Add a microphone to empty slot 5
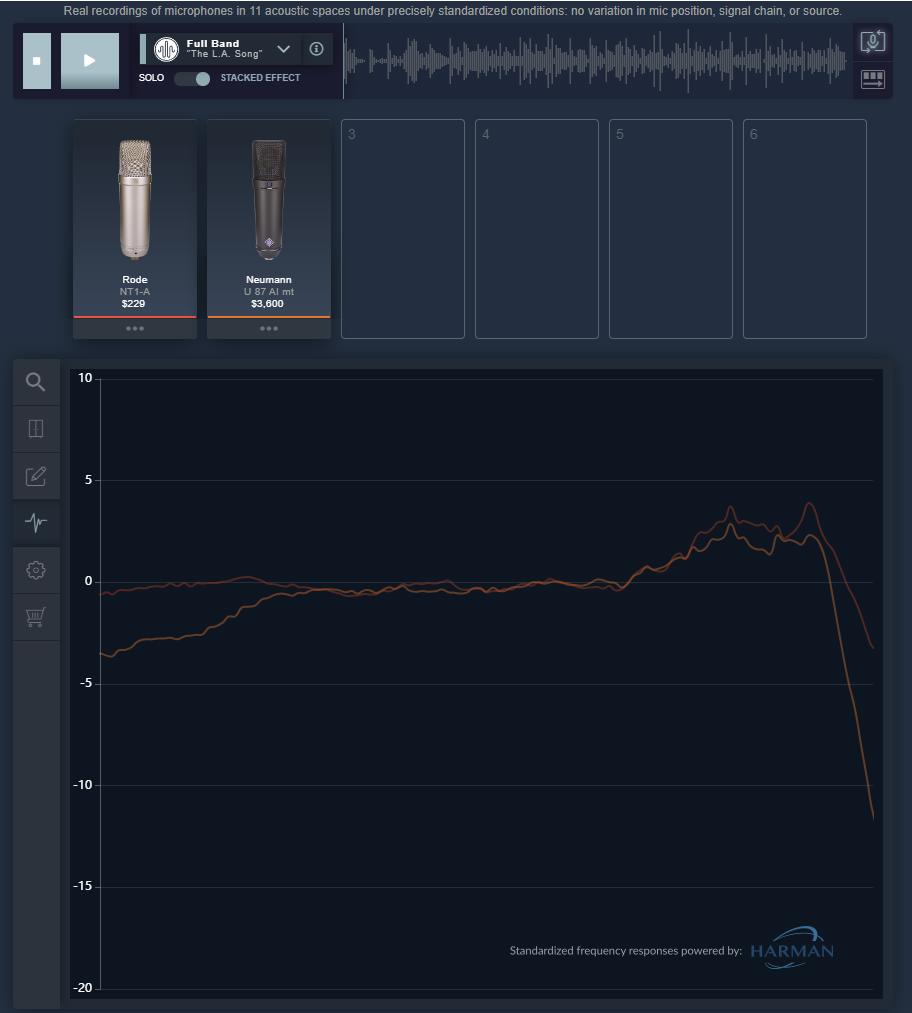This screenshot has height=1013, width=912. click(x=671, y=229)
